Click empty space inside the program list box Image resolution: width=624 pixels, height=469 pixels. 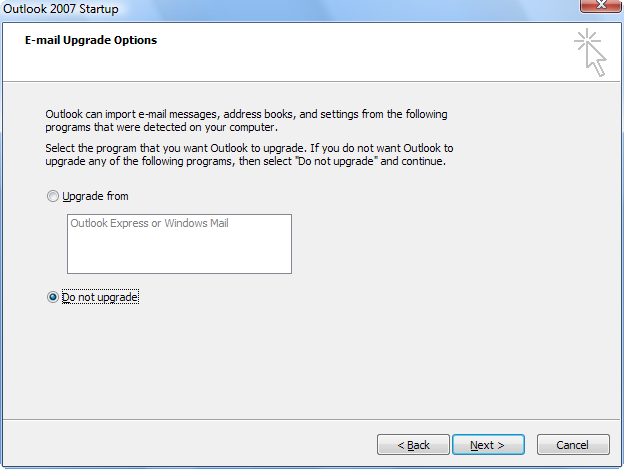tap(179, 253)
